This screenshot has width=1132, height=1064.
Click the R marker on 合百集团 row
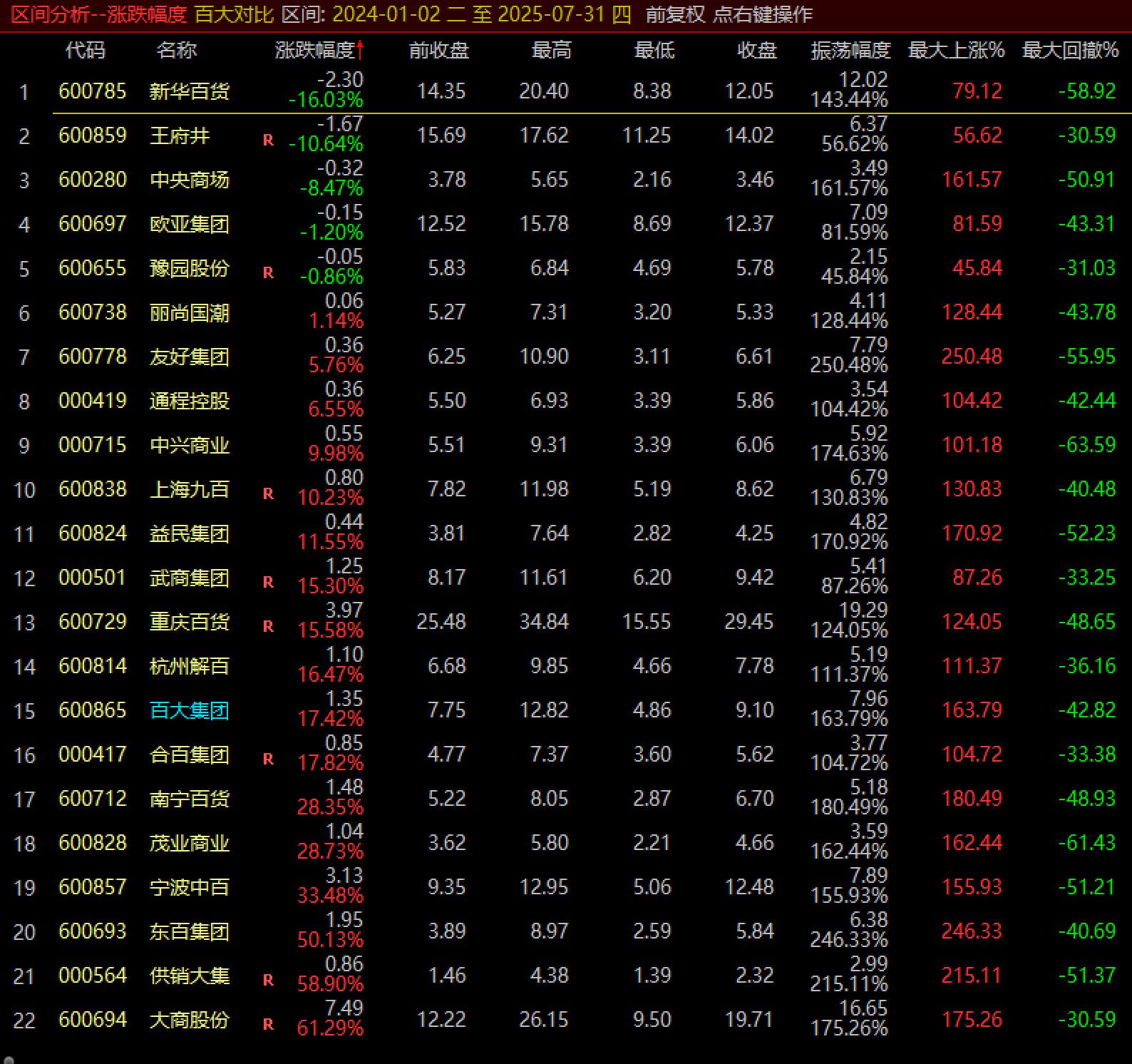(x=268, y=759)
